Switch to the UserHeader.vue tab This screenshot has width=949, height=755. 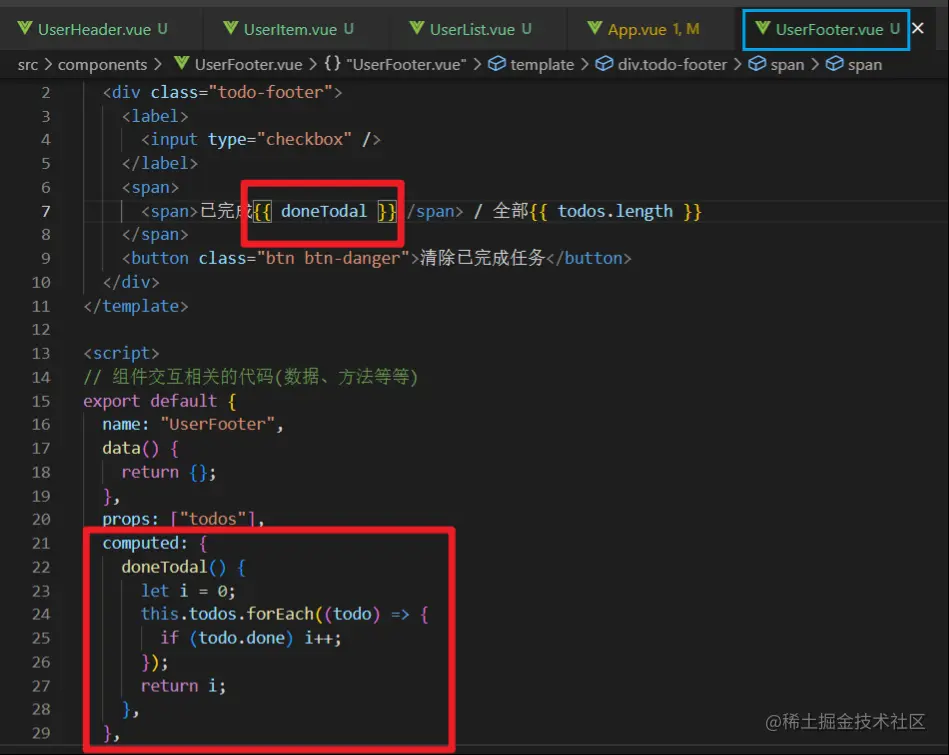point(92,29)
